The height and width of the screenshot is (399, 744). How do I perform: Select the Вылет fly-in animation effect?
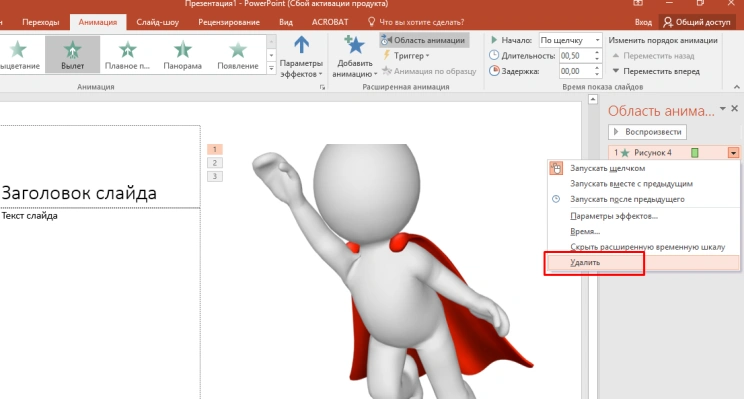point(73,55)
